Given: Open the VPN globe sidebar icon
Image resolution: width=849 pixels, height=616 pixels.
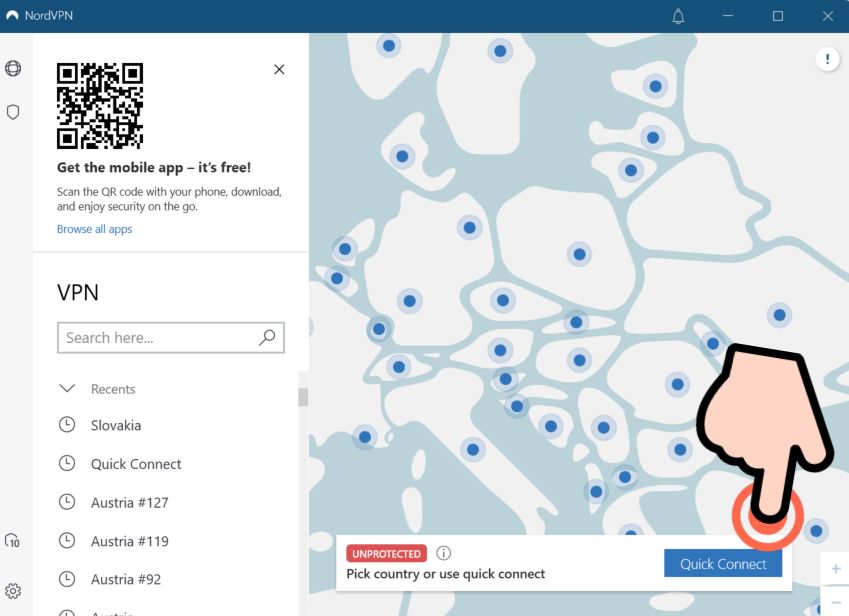Looking at the screenshot, I should 13,68.
